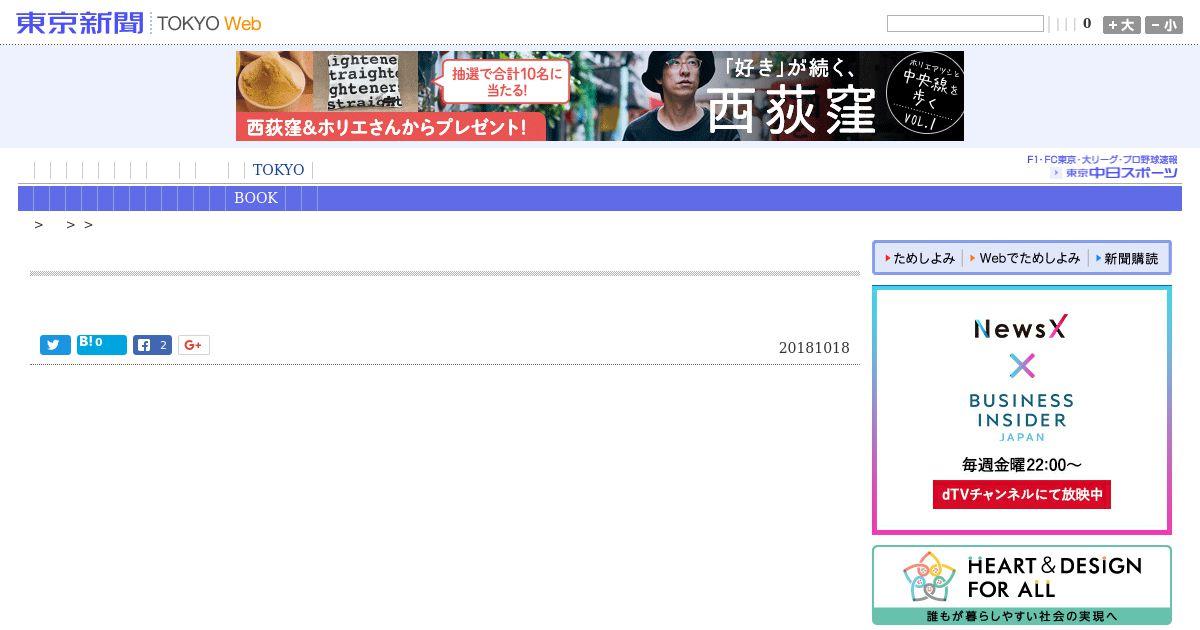1200x630 pixels.
Task: Click the article date 20181018
Action: pyautogui.click(x=814, y=348)
